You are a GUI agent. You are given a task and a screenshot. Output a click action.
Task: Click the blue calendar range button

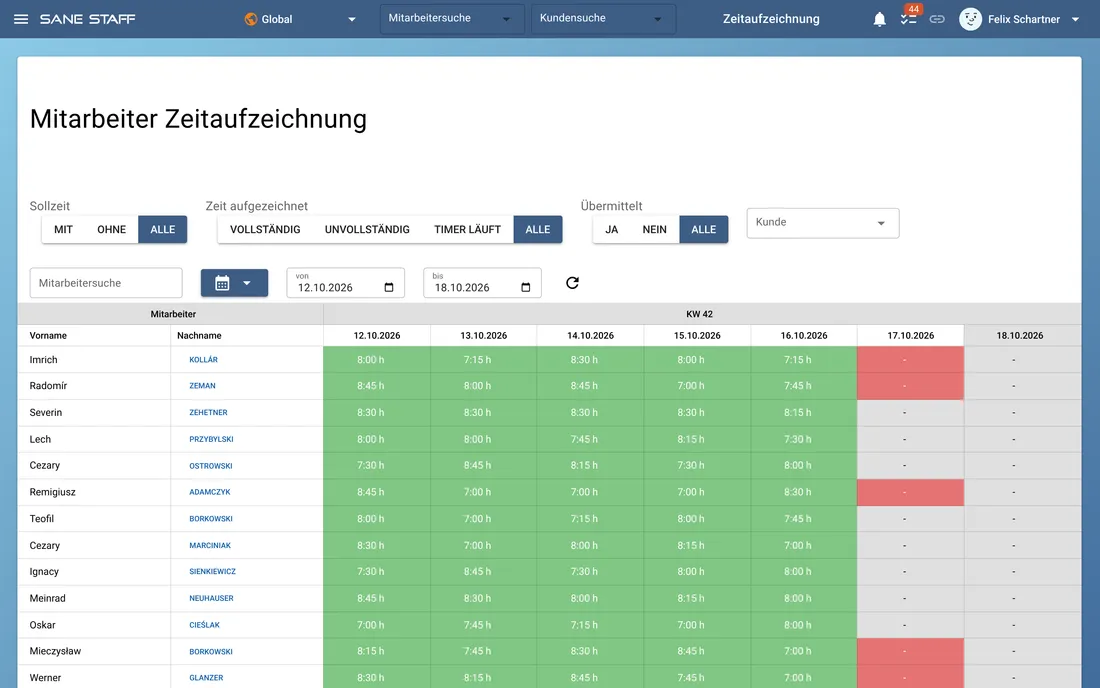tap(234, 283)
